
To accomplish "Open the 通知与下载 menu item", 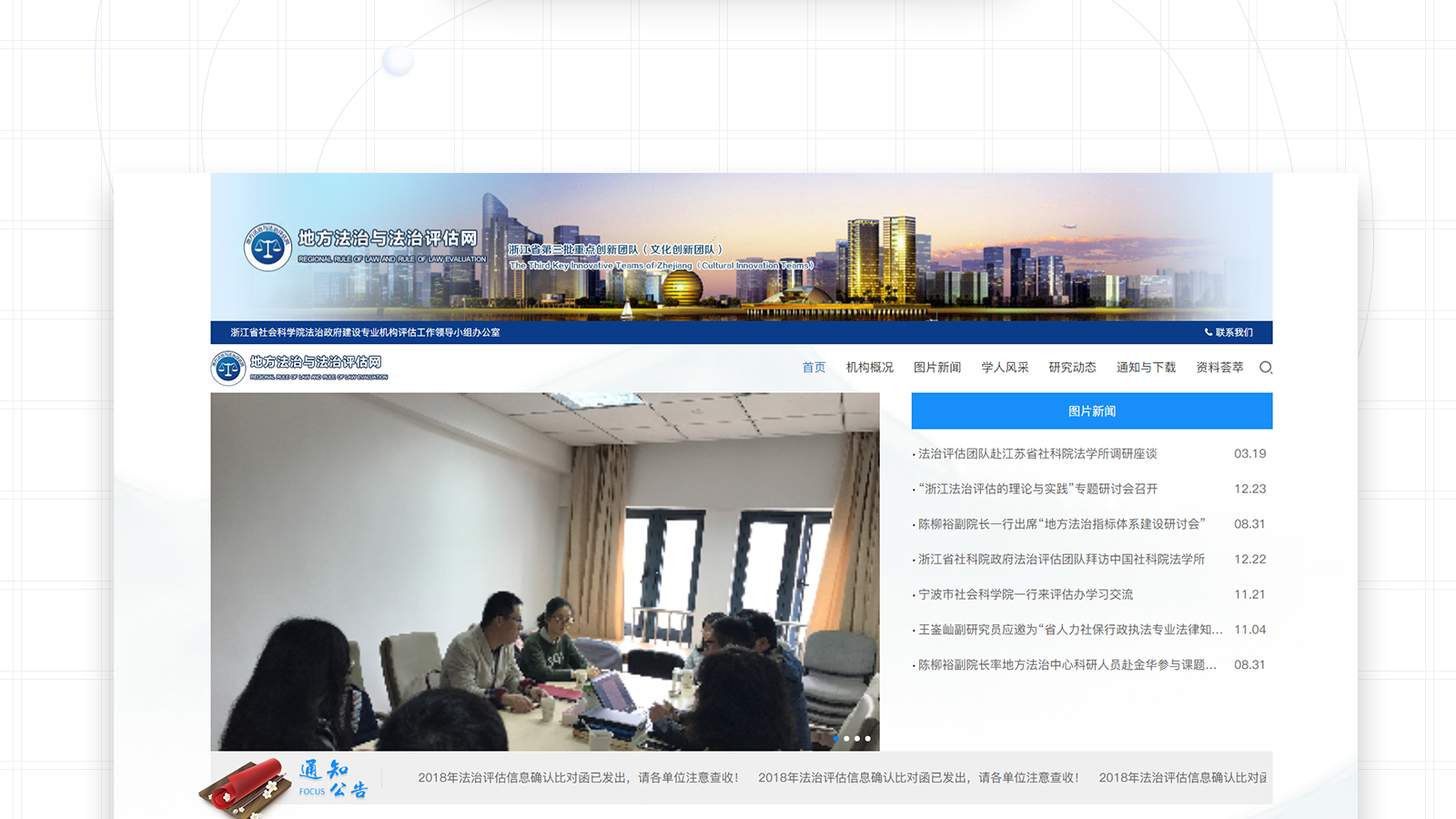I will tap(1146, 368).
